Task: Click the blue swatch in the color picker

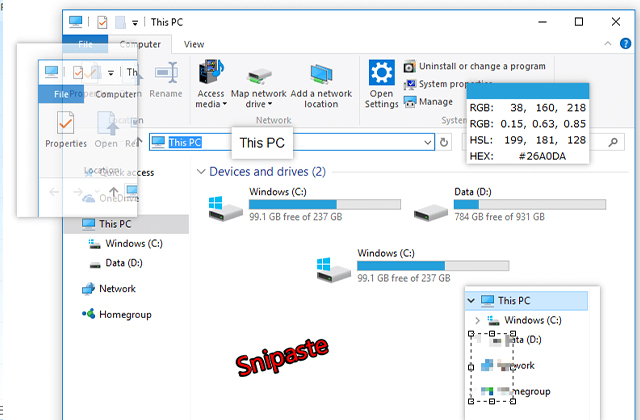Action: (x=528, y=91)
